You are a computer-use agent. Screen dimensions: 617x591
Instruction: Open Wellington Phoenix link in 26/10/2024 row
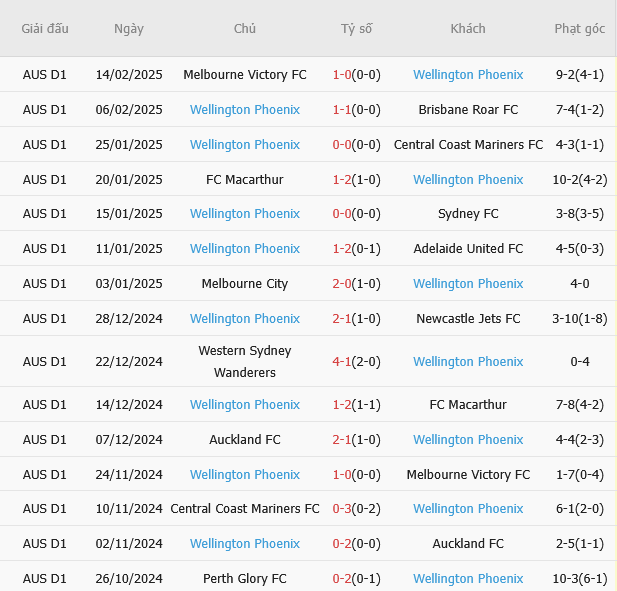(x=468, y=579)
